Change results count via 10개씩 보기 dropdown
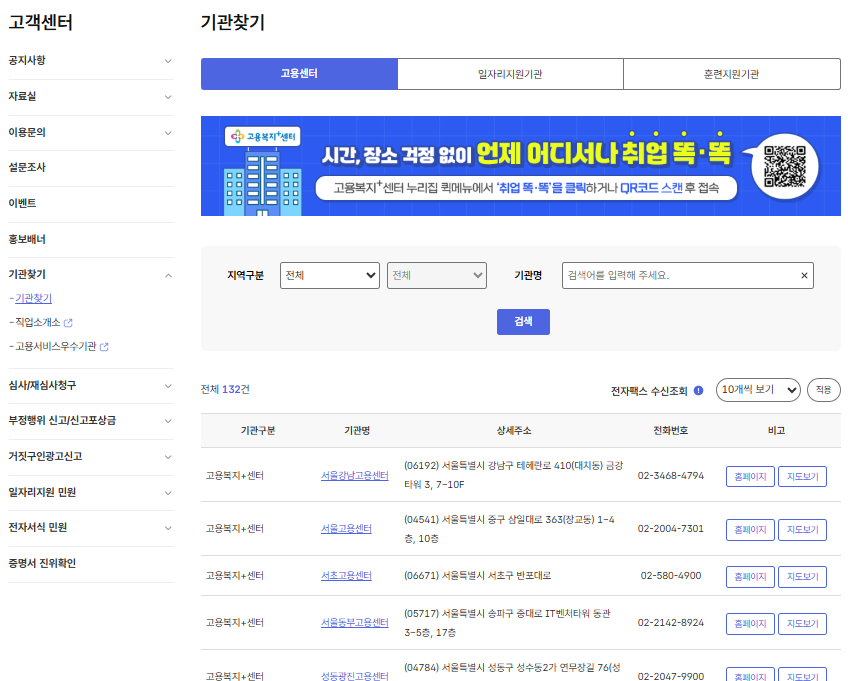The image size is (848, 681). point(757,390)
